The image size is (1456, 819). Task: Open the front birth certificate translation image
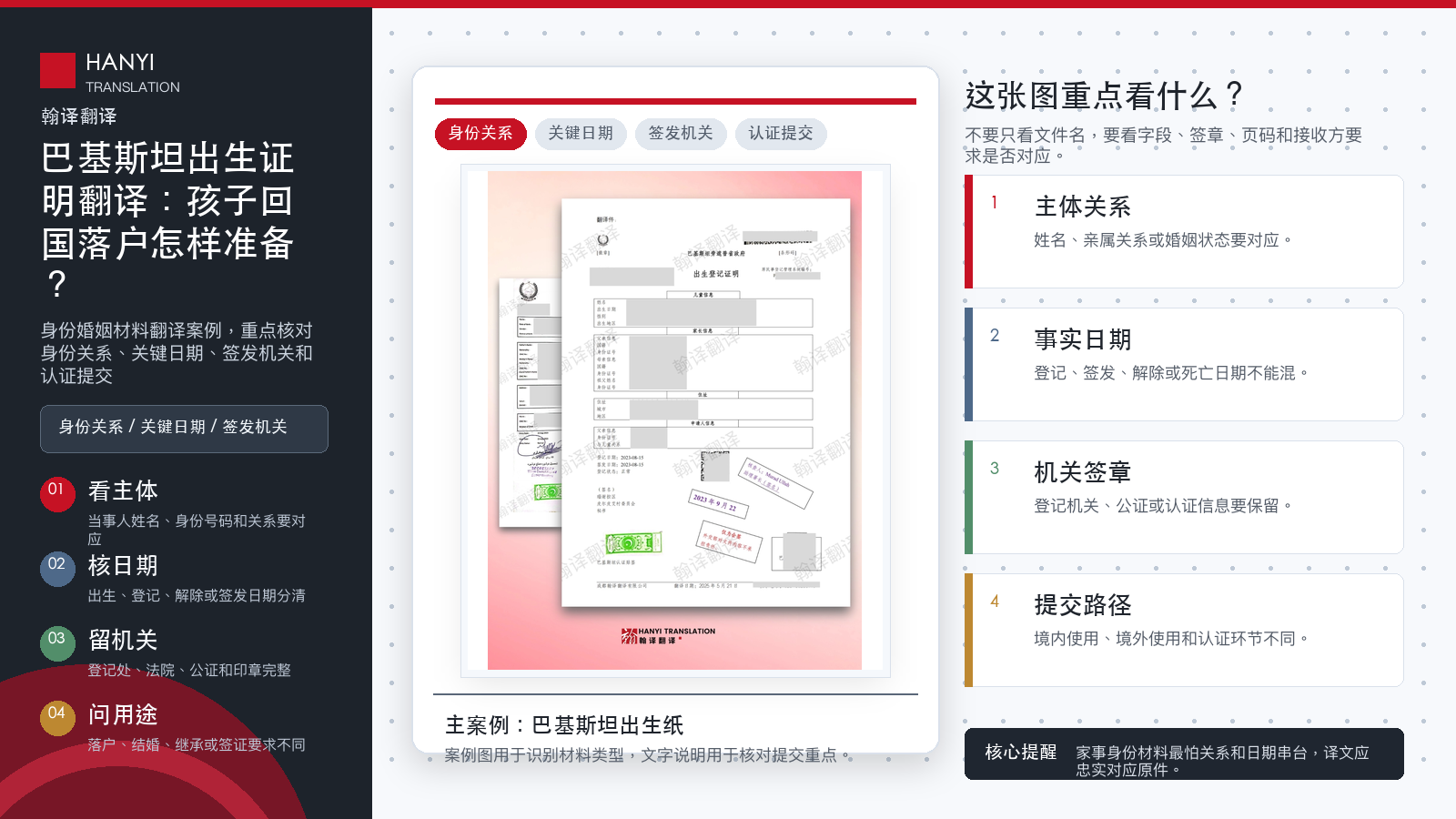(x=706, y=402)
